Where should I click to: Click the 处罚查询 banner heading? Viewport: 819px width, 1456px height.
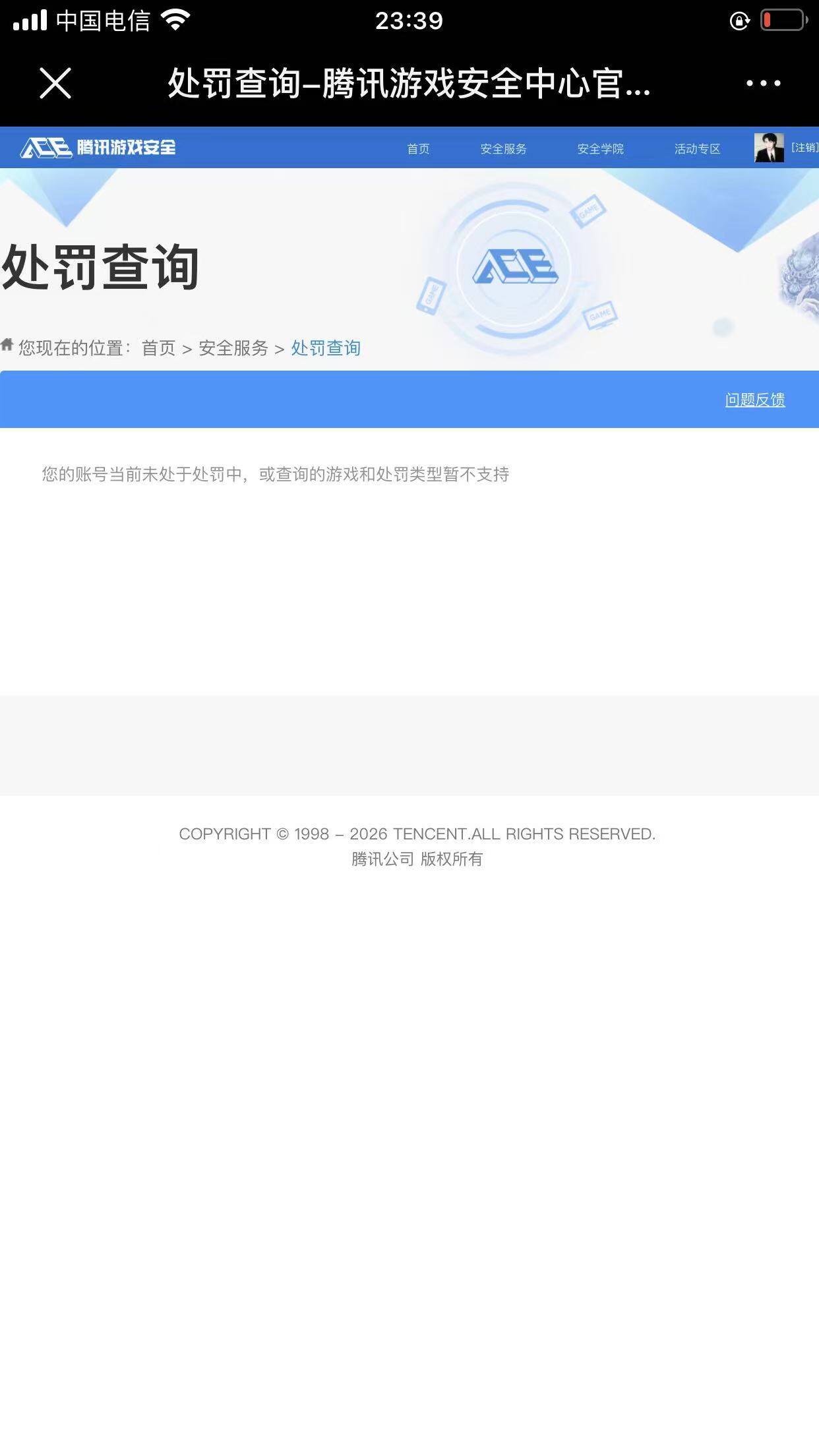coord(100,266)
